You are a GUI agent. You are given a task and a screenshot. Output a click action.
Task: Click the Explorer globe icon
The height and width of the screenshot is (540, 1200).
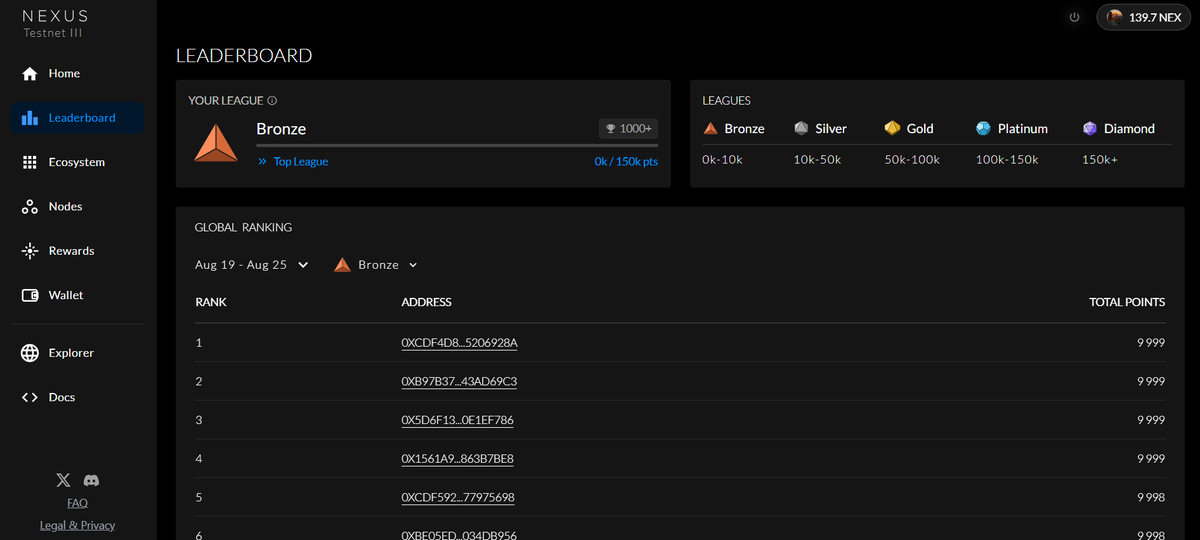click(x=30, y=353)
